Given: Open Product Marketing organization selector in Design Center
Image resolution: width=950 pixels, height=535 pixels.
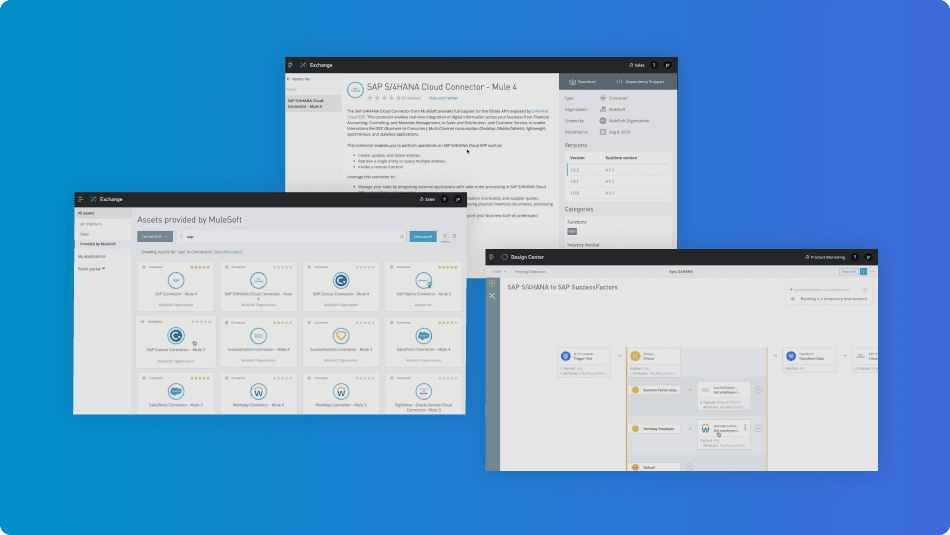Looking at the screenshot, I should coord(825,257).
